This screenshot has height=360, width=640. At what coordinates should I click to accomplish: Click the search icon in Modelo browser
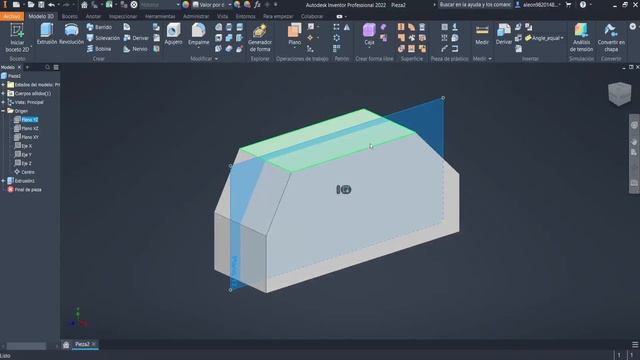[48, 67]
